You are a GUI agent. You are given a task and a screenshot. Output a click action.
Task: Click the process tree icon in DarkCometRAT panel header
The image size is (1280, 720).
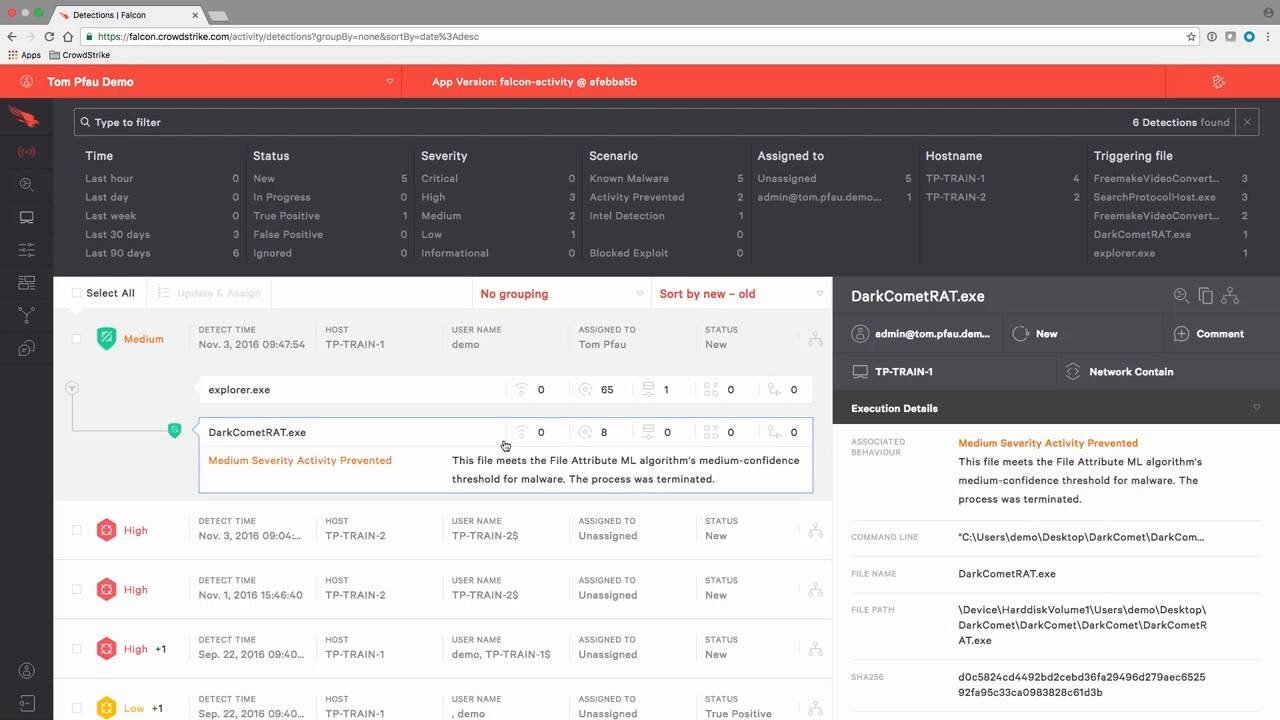(x=1230, y=296)
